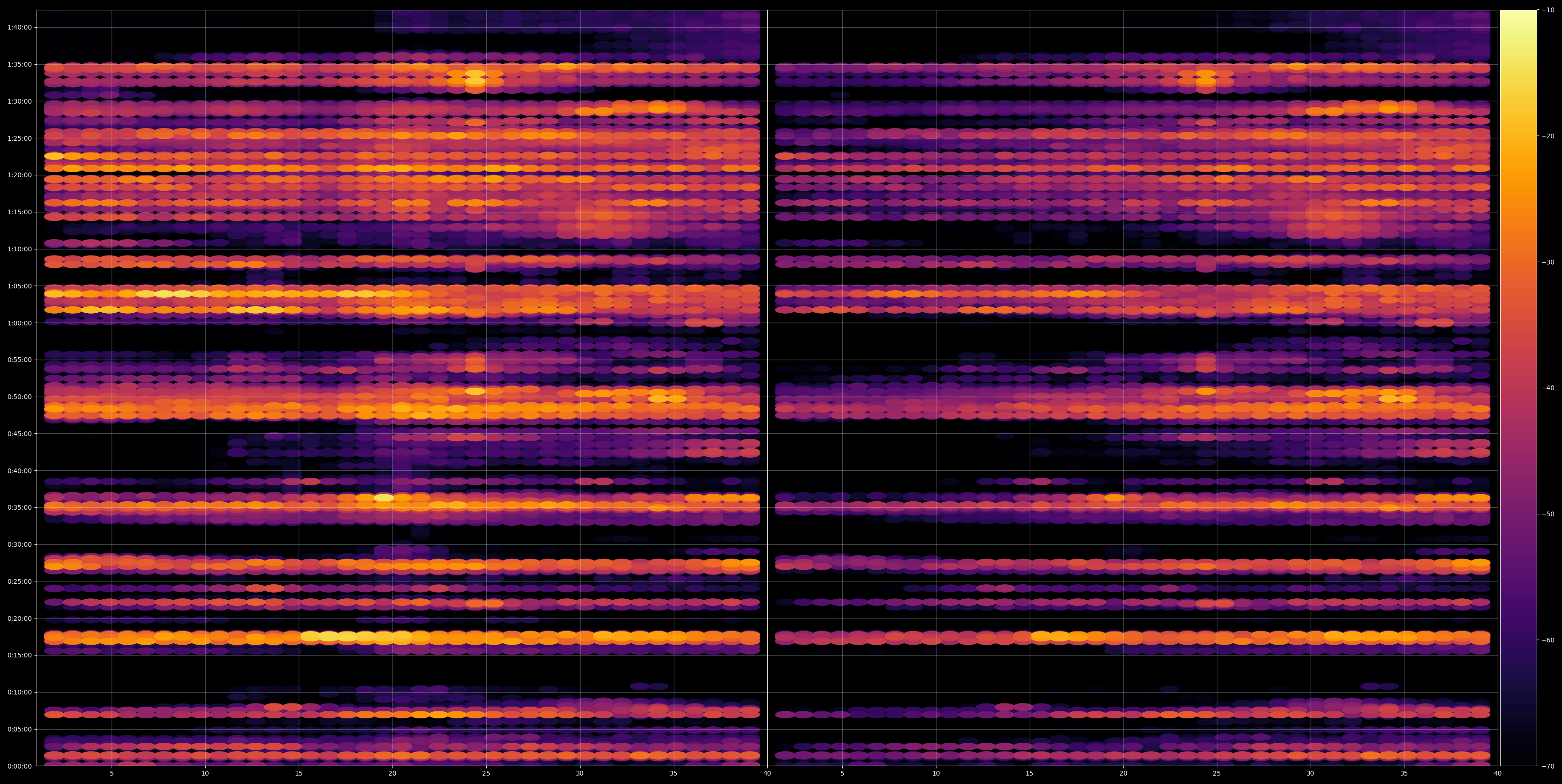
Task: Pick x-axis label 20 under the right plot
Action: (x=1123, y=773)
